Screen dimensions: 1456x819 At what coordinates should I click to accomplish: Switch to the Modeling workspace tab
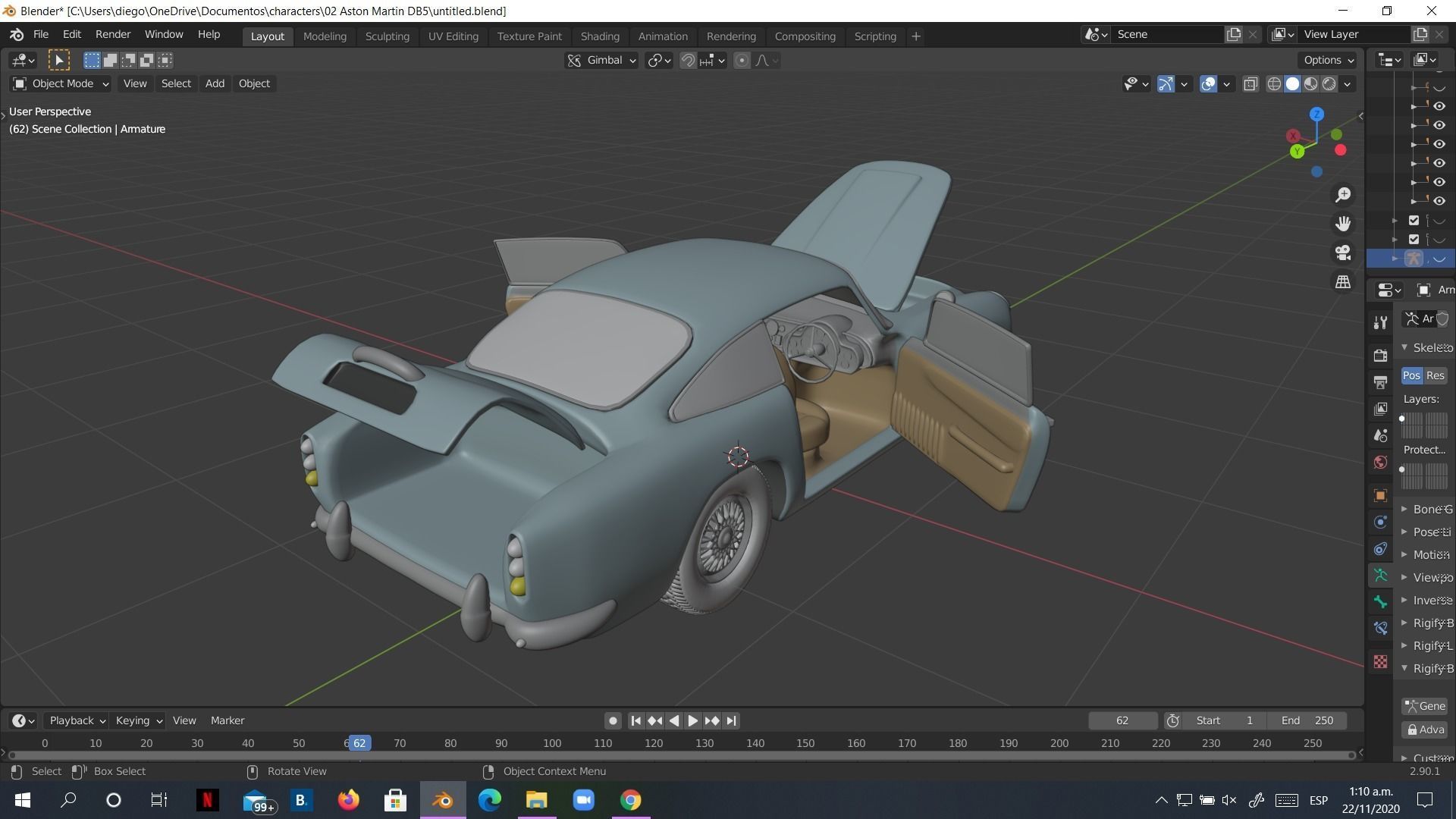point(325,36)
